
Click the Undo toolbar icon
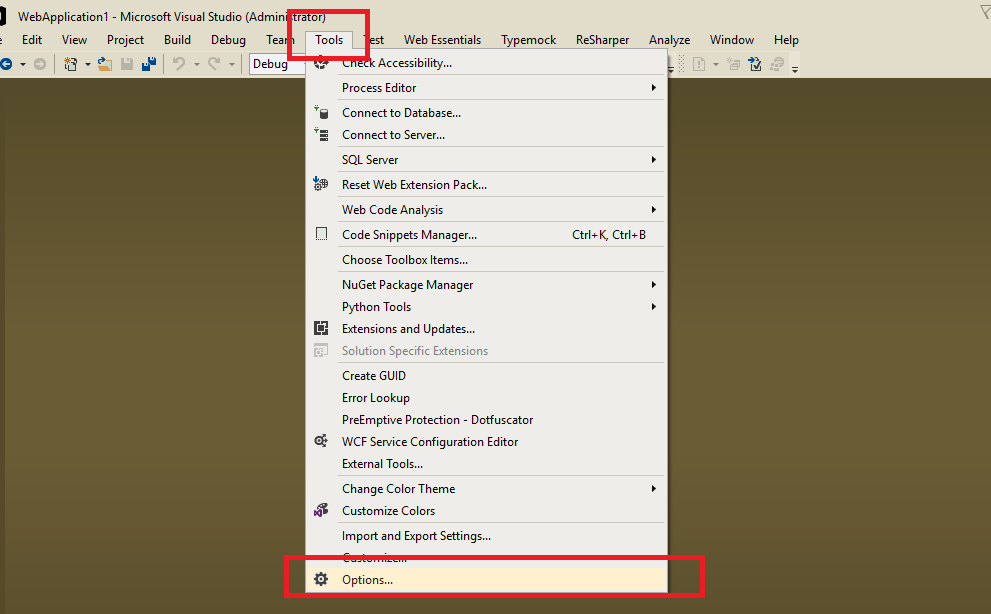click(x=181, y=64)
